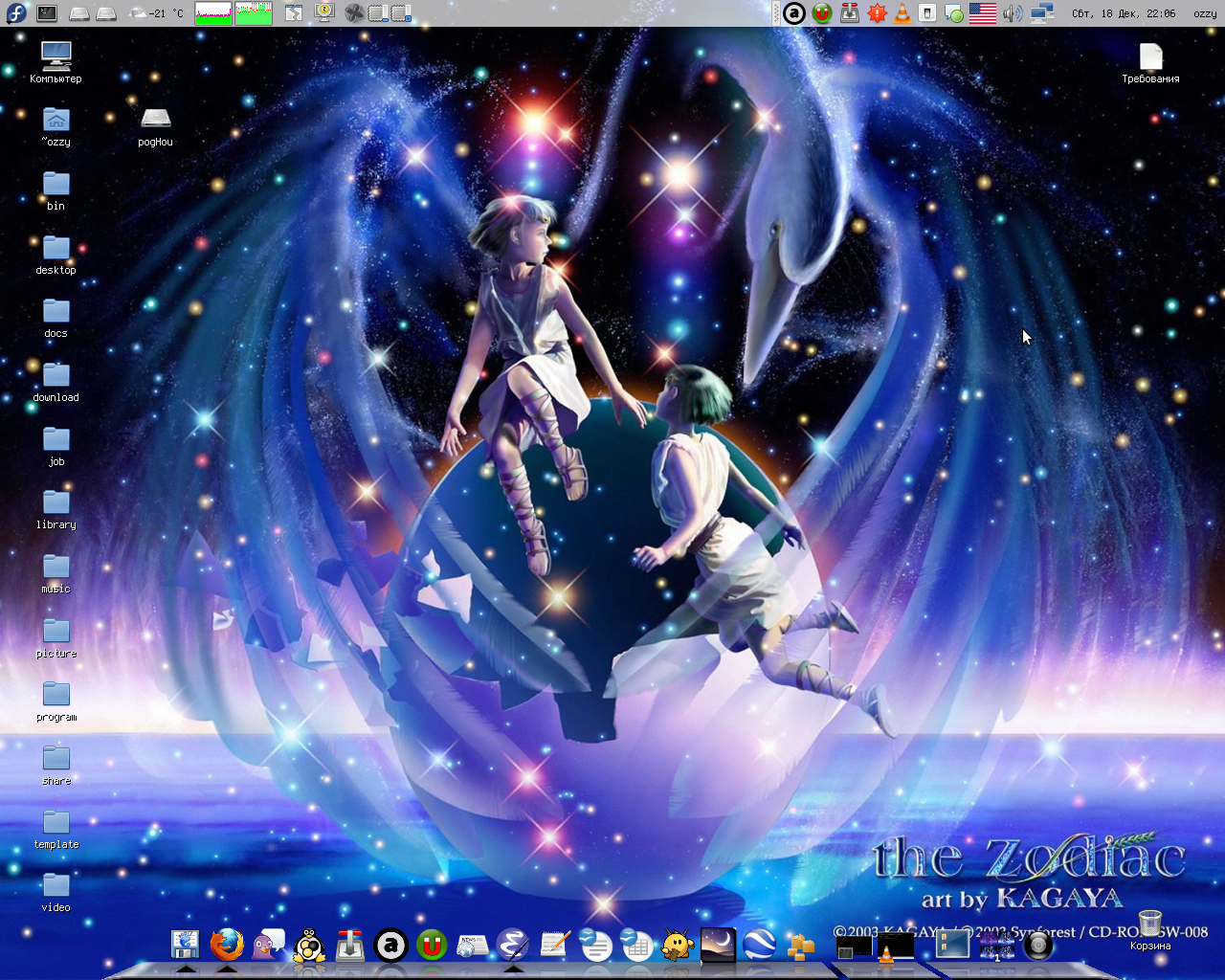Open the ozzy user menu
Screen dimensions: 1225x980
(1205, 13)
